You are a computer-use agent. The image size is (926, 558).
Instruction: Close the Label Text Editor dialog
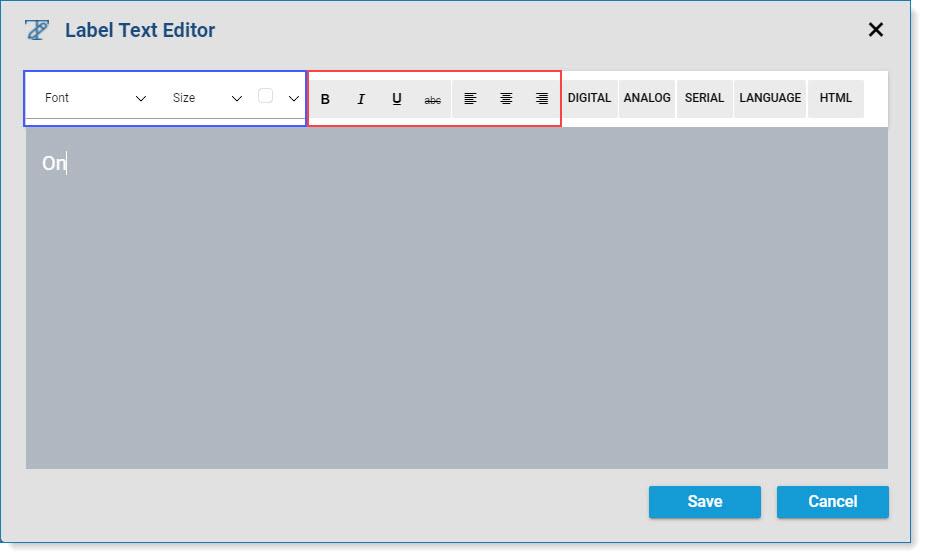876,30
